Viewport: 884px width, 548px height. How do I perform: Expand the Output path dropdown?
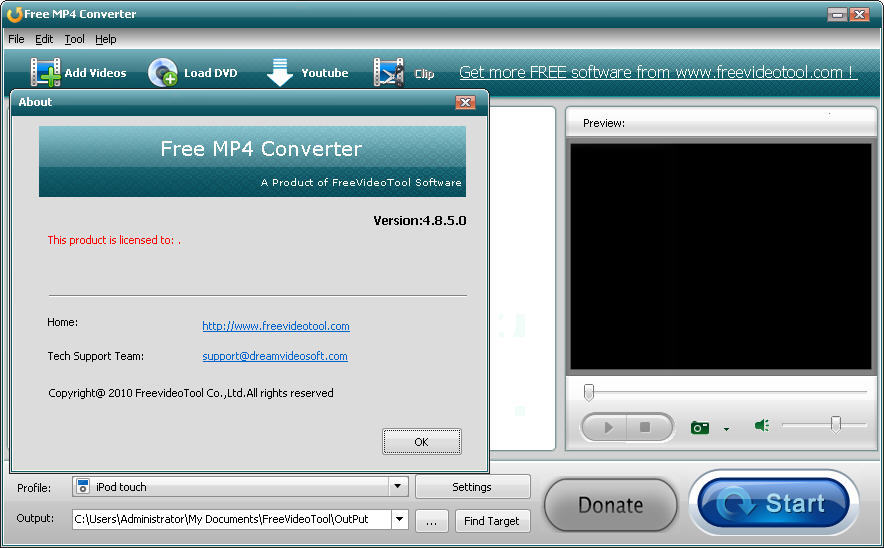(x=399, y=519)
